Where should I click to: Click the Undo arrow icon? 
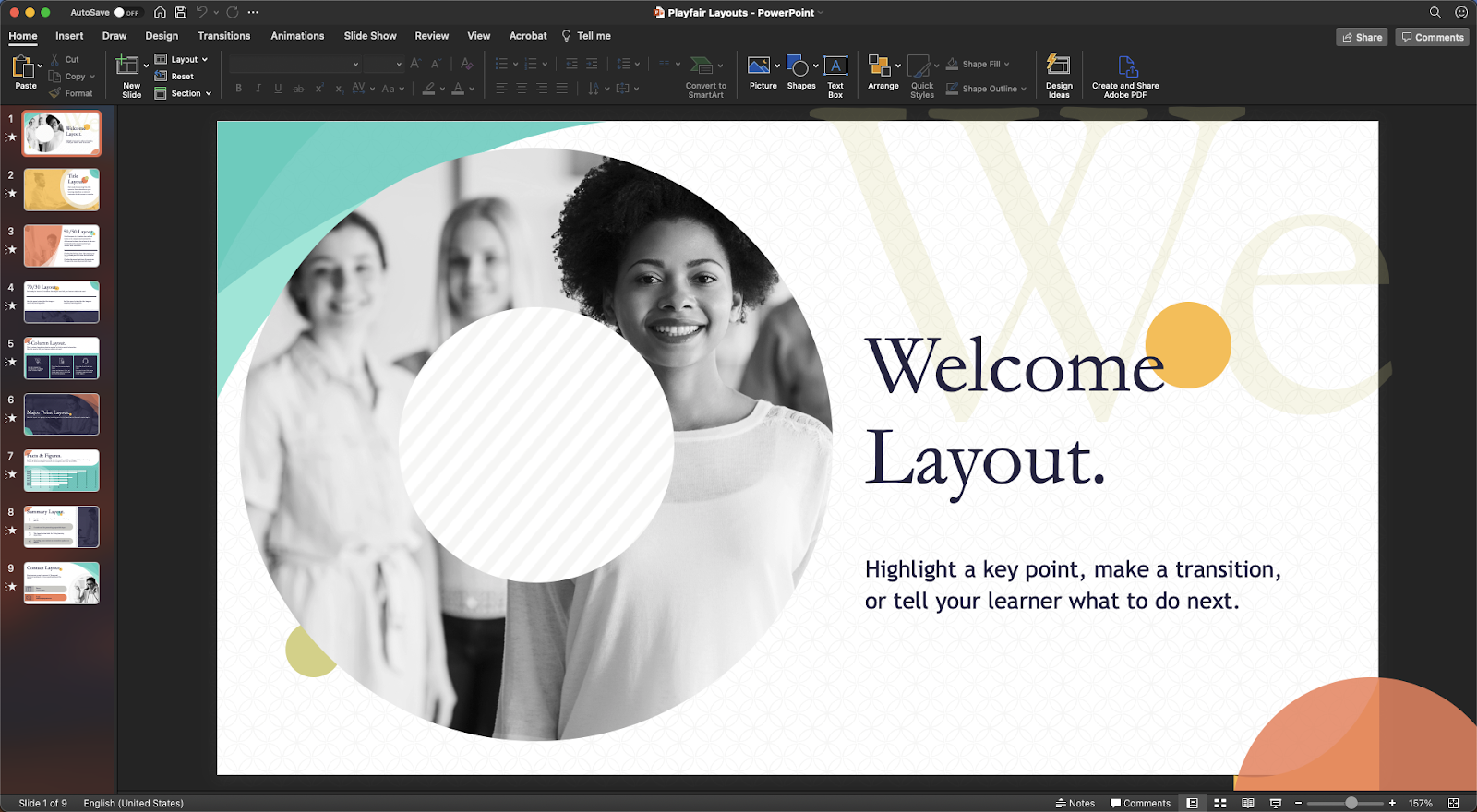(x=202, y=12)
